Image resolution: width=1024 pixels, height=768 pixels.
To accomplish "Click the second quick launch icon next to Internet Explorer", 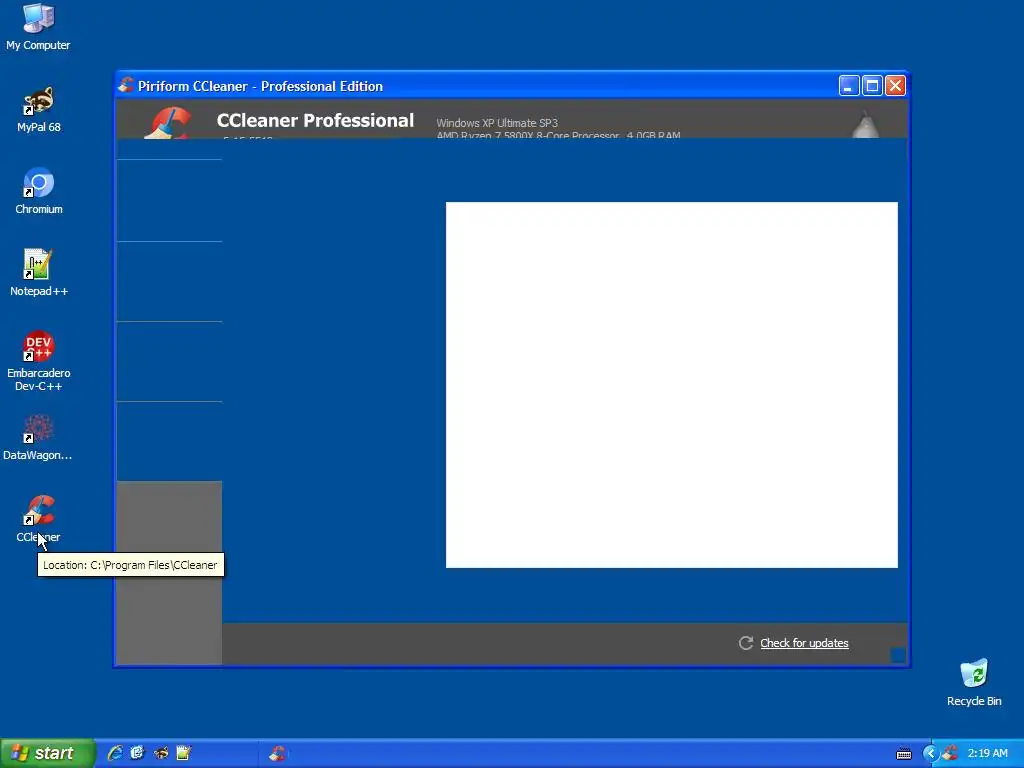I will click(x=137, y=753).
